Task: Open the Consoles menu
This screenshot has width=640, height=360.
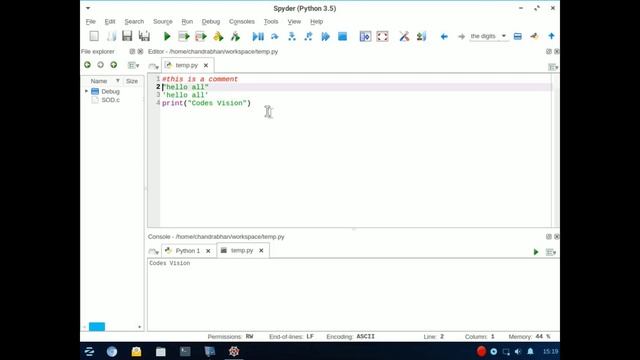Action: tap(242, 22)
